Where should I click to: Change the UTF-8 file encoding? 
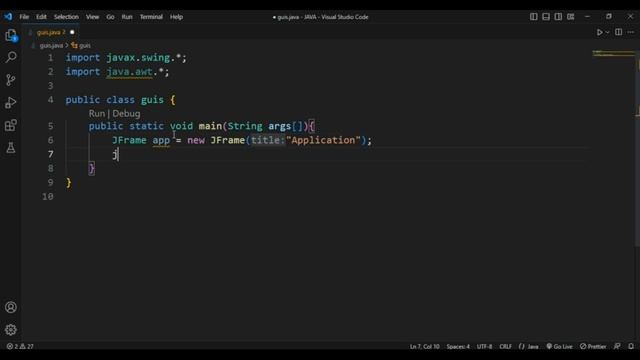pyautogui.click(x=484, y=347)
